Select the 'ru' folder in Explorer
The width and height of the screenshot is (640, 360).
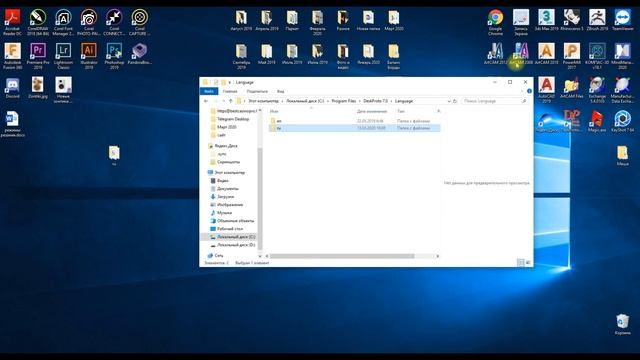tap(354, 128)
